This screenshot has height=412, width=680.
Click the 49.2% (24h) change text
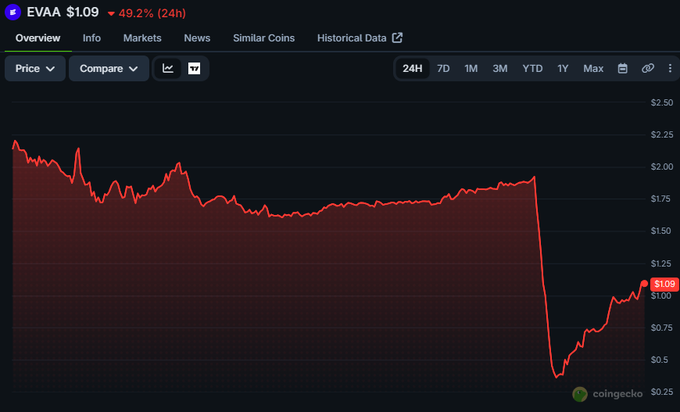[152, 13]
